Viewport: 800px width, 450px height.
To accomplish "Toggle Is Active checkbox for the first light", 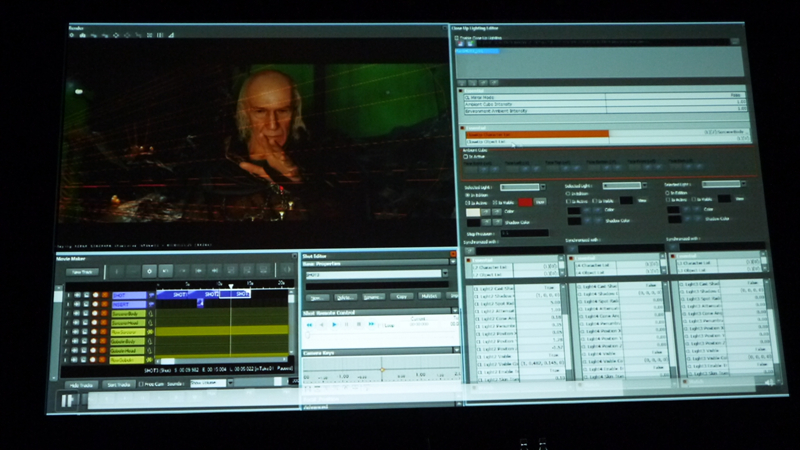I will pos(467,203).
